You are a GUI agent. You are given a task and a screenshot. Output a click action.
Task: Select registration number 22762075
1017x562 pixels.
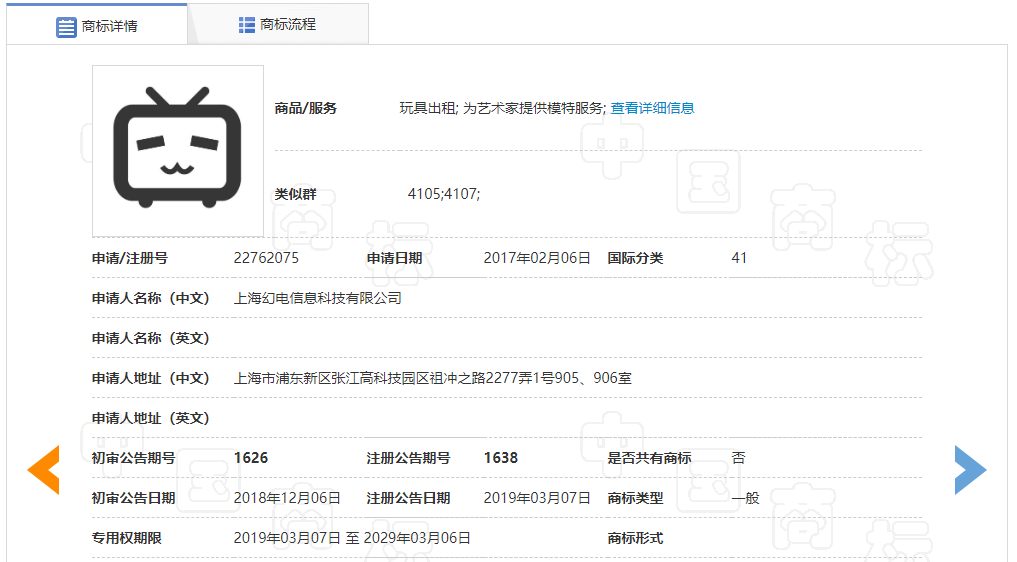266,258
